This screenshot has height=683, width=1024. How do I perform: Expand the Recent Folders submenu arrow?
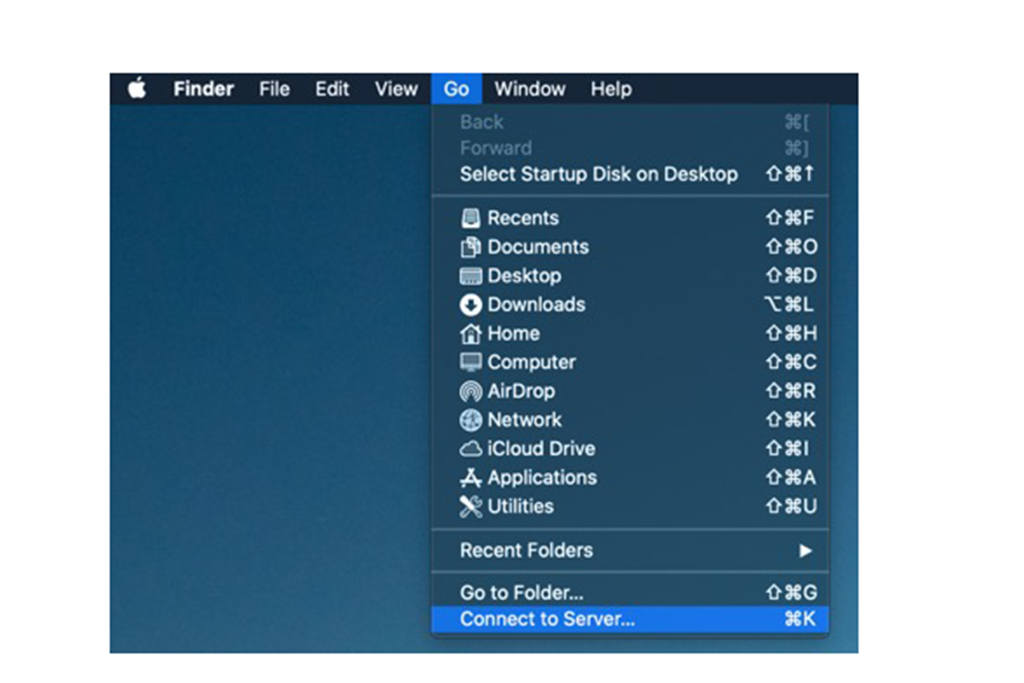[x=805, y=550]
